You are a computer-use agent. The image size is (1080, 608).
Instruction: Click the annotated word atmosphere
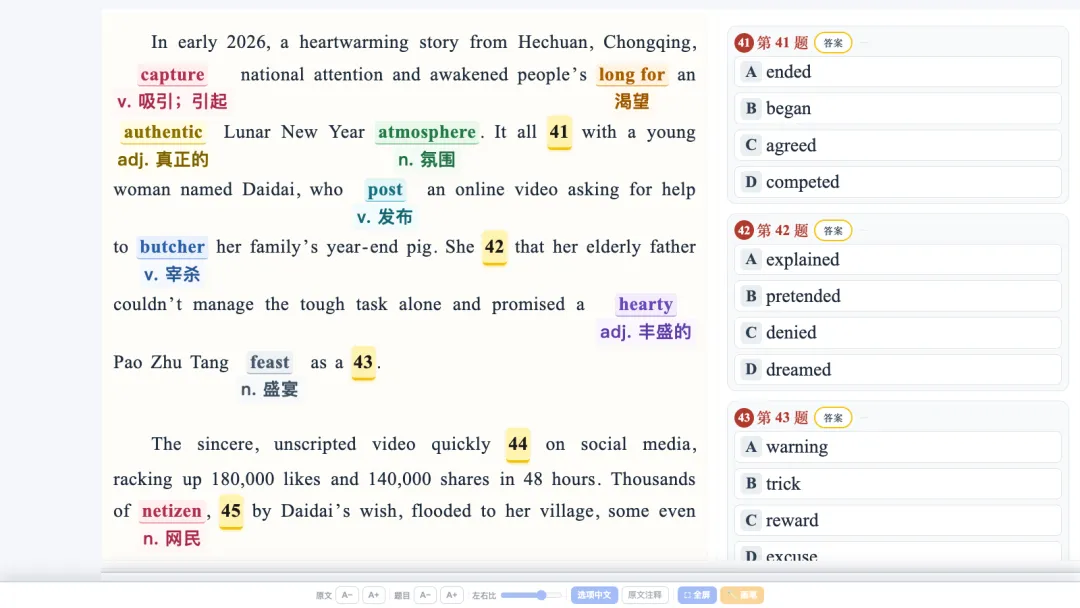coord(427,132)
